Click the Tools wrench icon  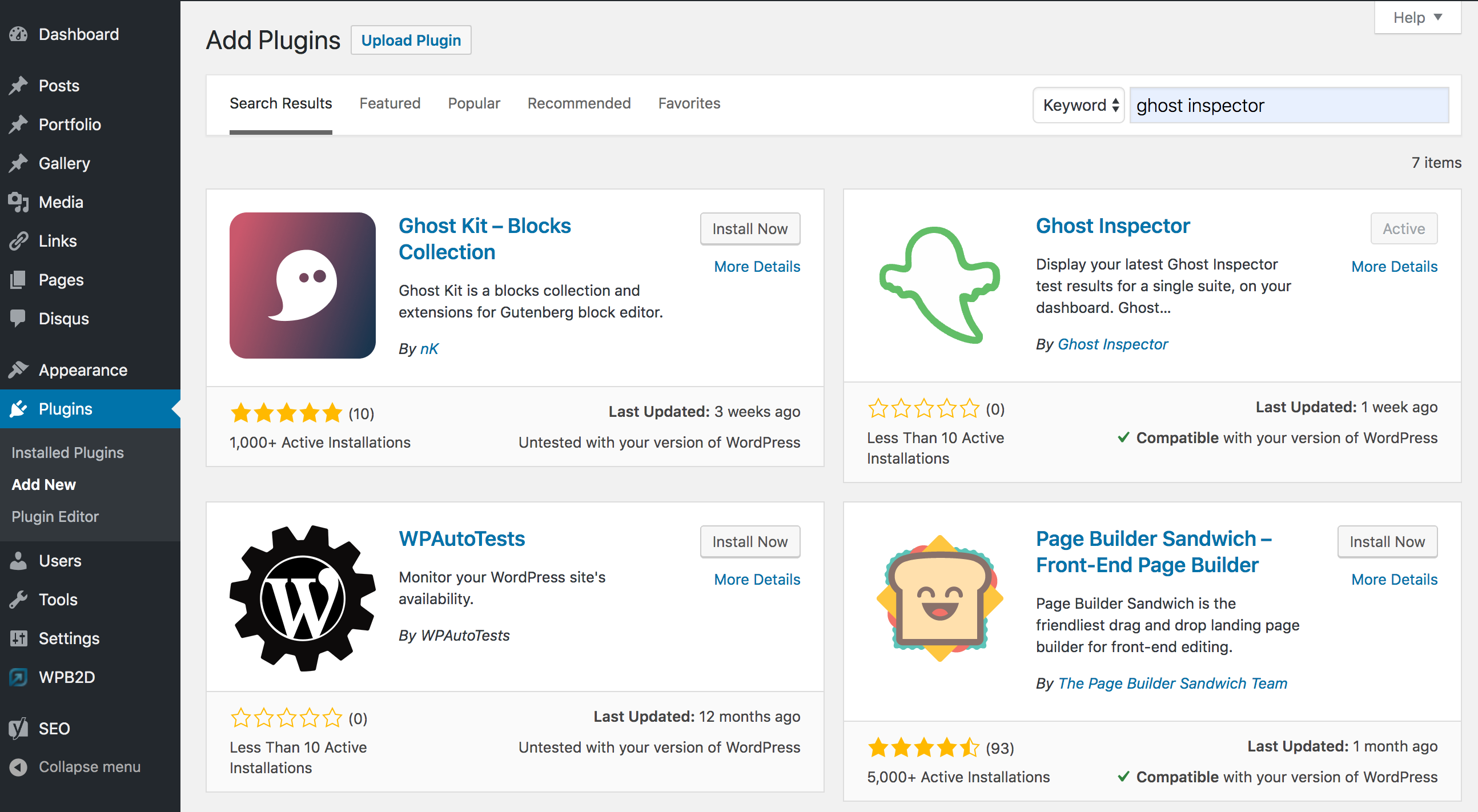(x=18, y=600)
